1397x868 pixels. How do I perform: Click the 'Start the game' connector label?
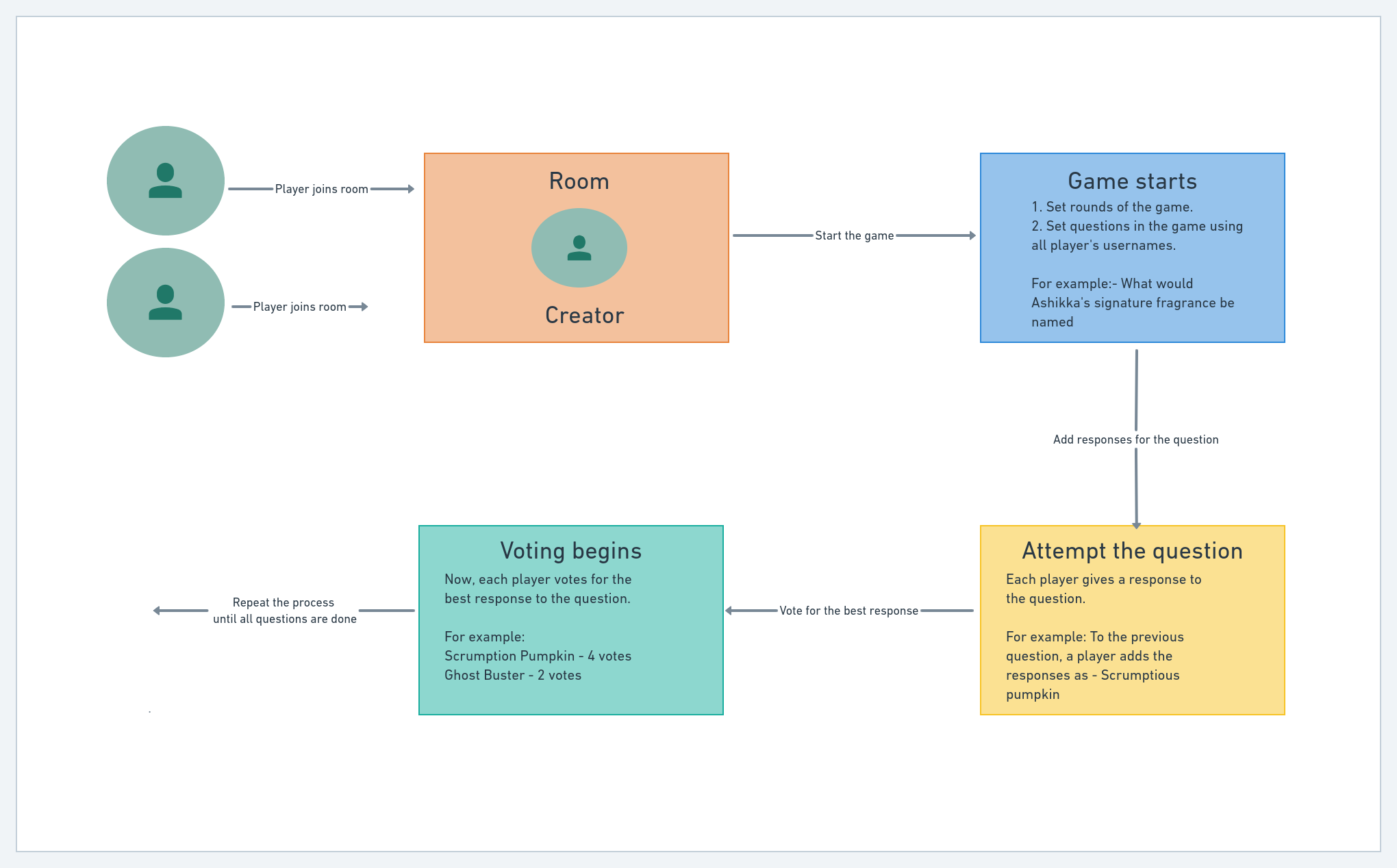854,235
